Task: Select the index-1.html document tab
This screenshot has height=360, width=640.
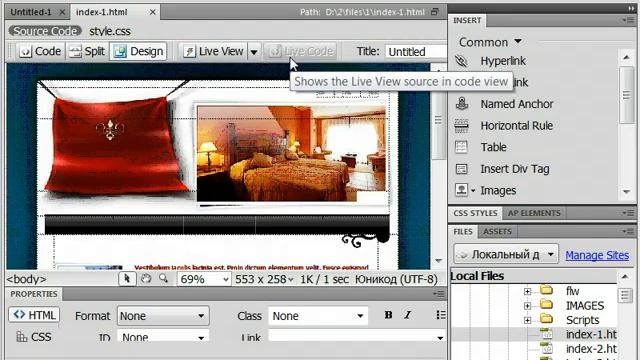Action: (102, 12)
